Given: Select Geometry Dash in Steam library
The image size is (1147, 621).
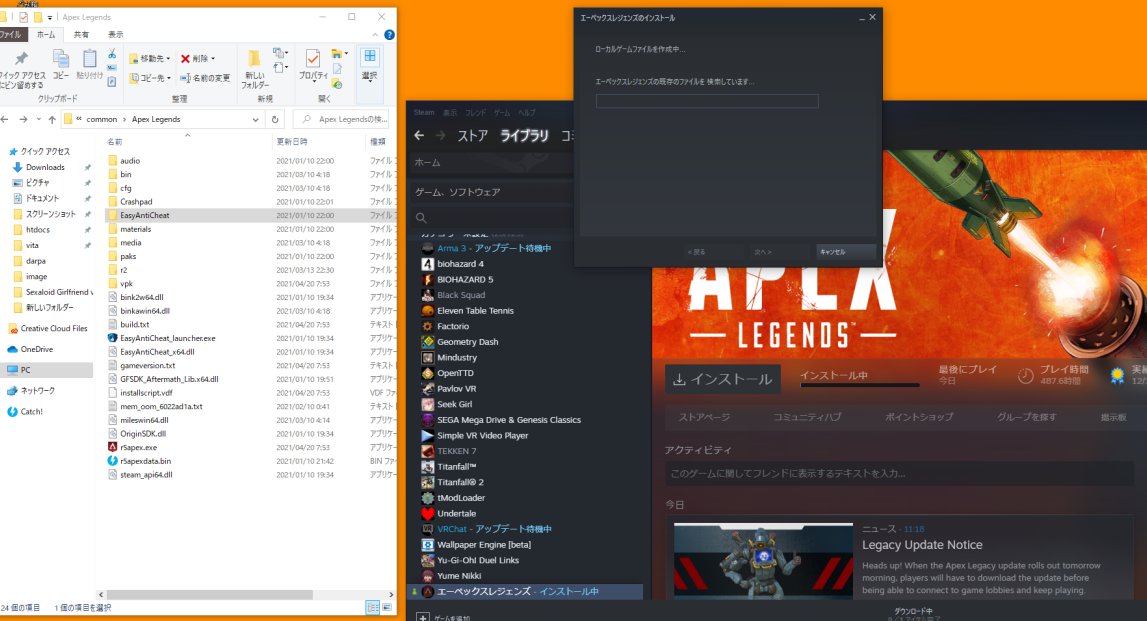Looking at the screenshot, I should pyautogui.click(x=467, y=342).
